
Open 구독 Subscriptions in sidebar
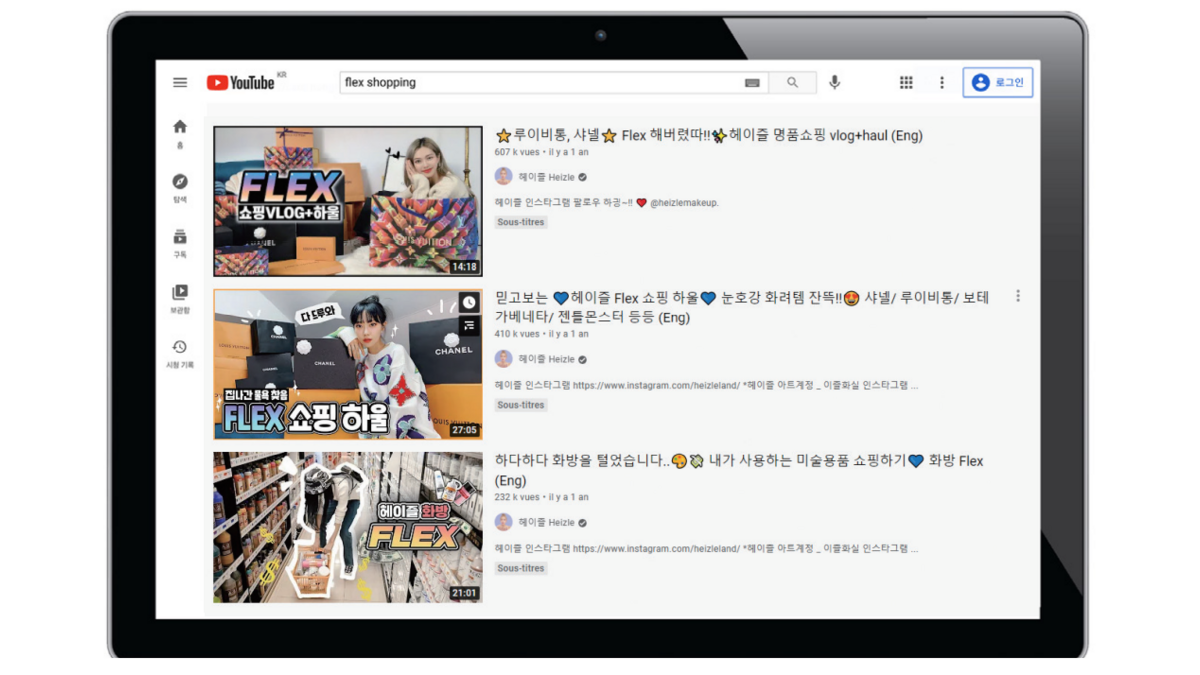(x=180, y=242)
